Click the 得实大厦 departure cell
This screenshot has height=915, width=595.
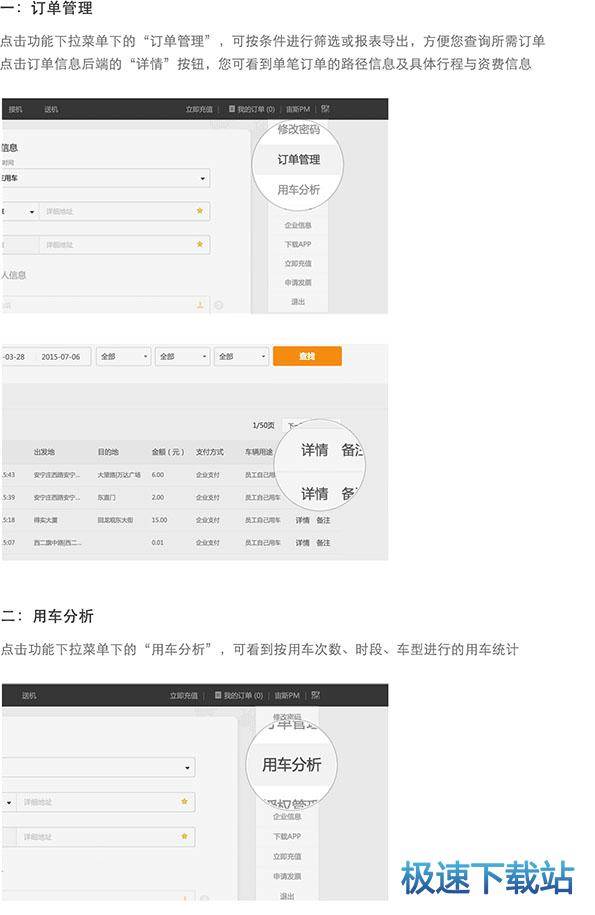tap(46, 520)
